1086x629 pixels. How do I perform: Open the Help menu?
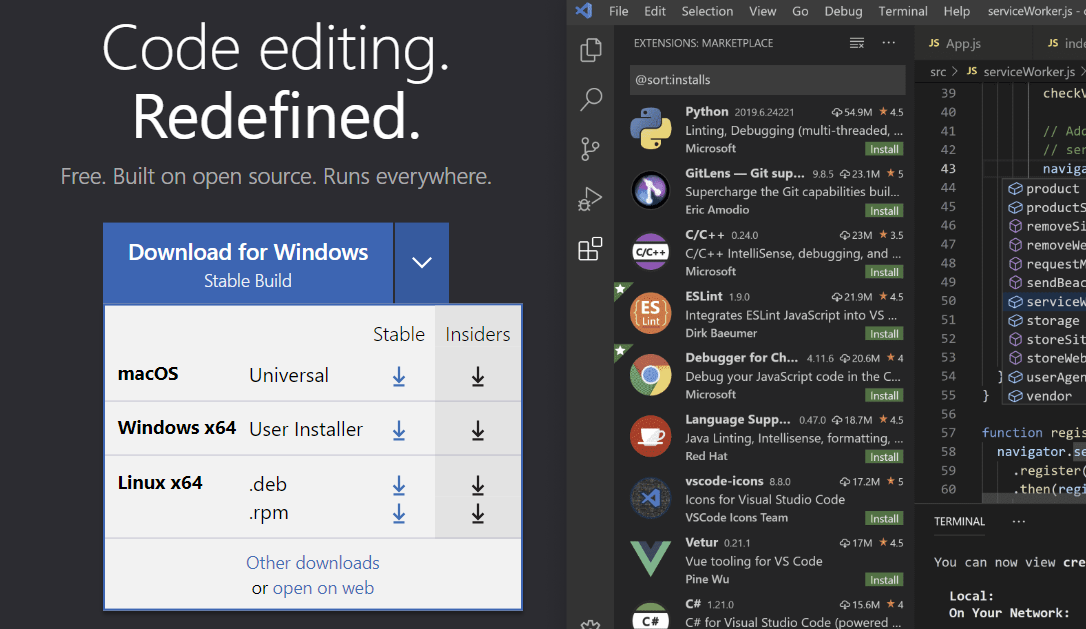pos(956,11)
